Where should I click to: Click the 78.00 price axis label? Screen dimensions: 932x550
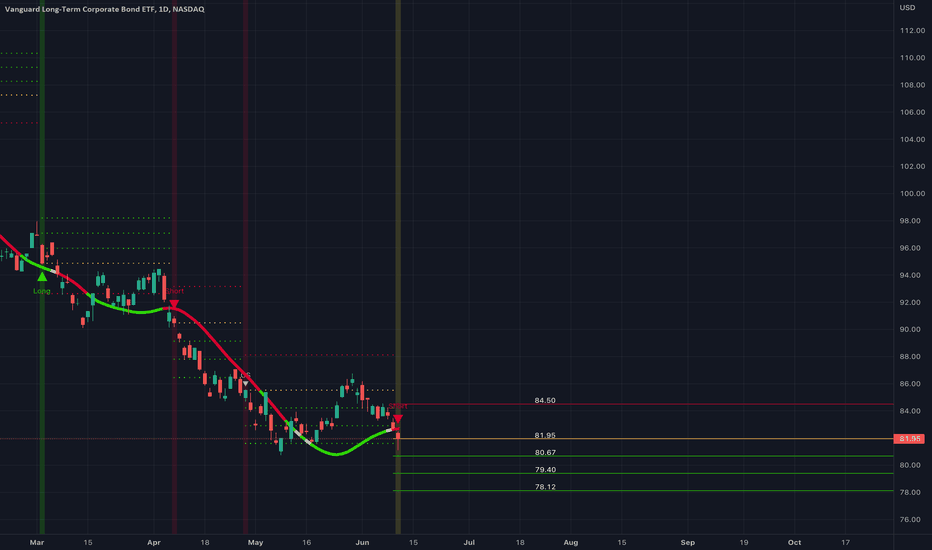click(x=912, y=492)
